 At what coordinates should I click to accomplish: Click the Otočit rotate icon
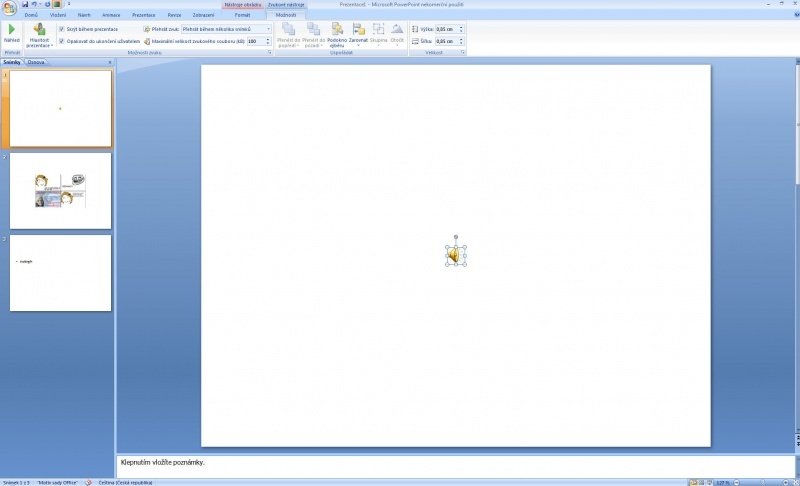[x=397, y=32]
